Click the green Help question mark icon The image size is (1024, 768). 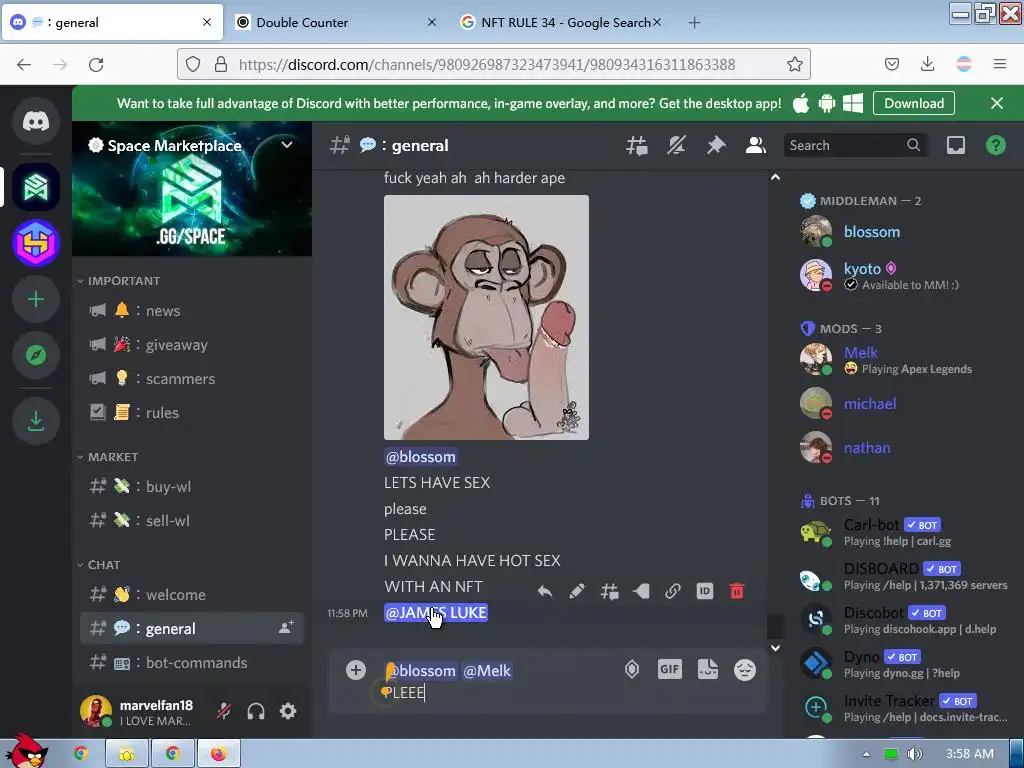995,145
